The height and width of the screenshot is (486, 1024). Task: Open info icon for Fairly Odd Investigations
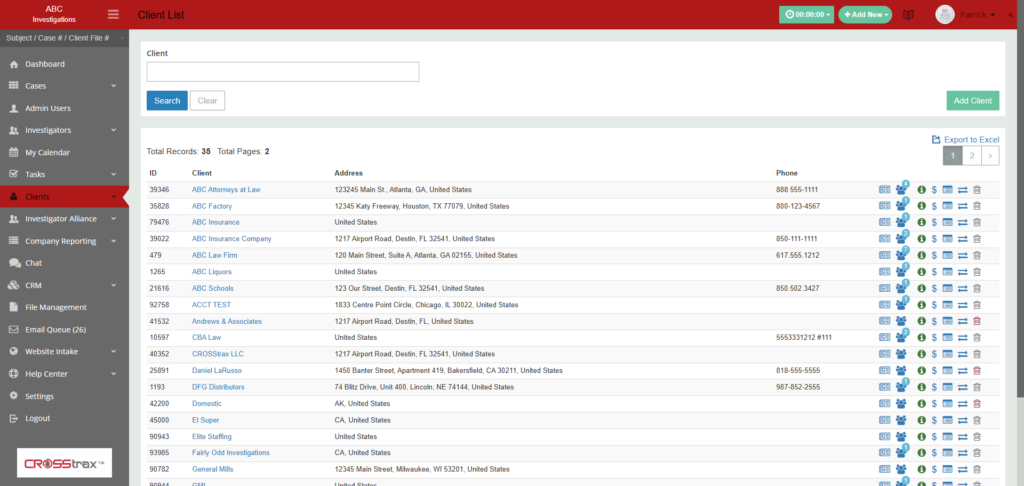921,453
